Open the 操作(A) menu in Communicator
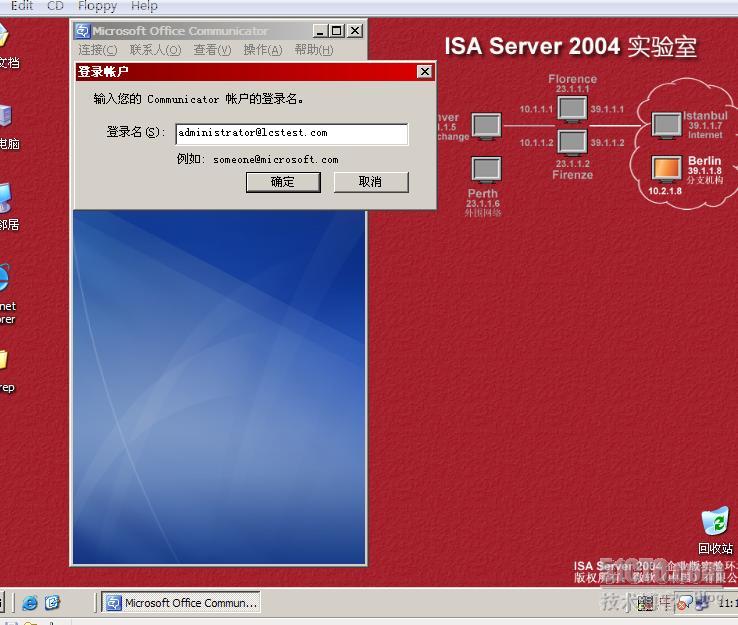The image size is (738, 625). tap(263, 50)
